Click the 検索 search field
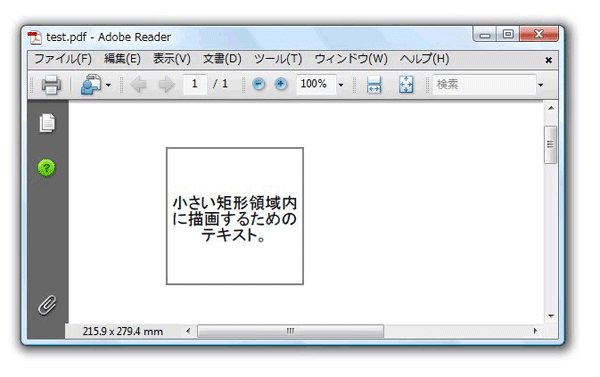The width and height of the screenshot is (600, 377). point(484,84)
